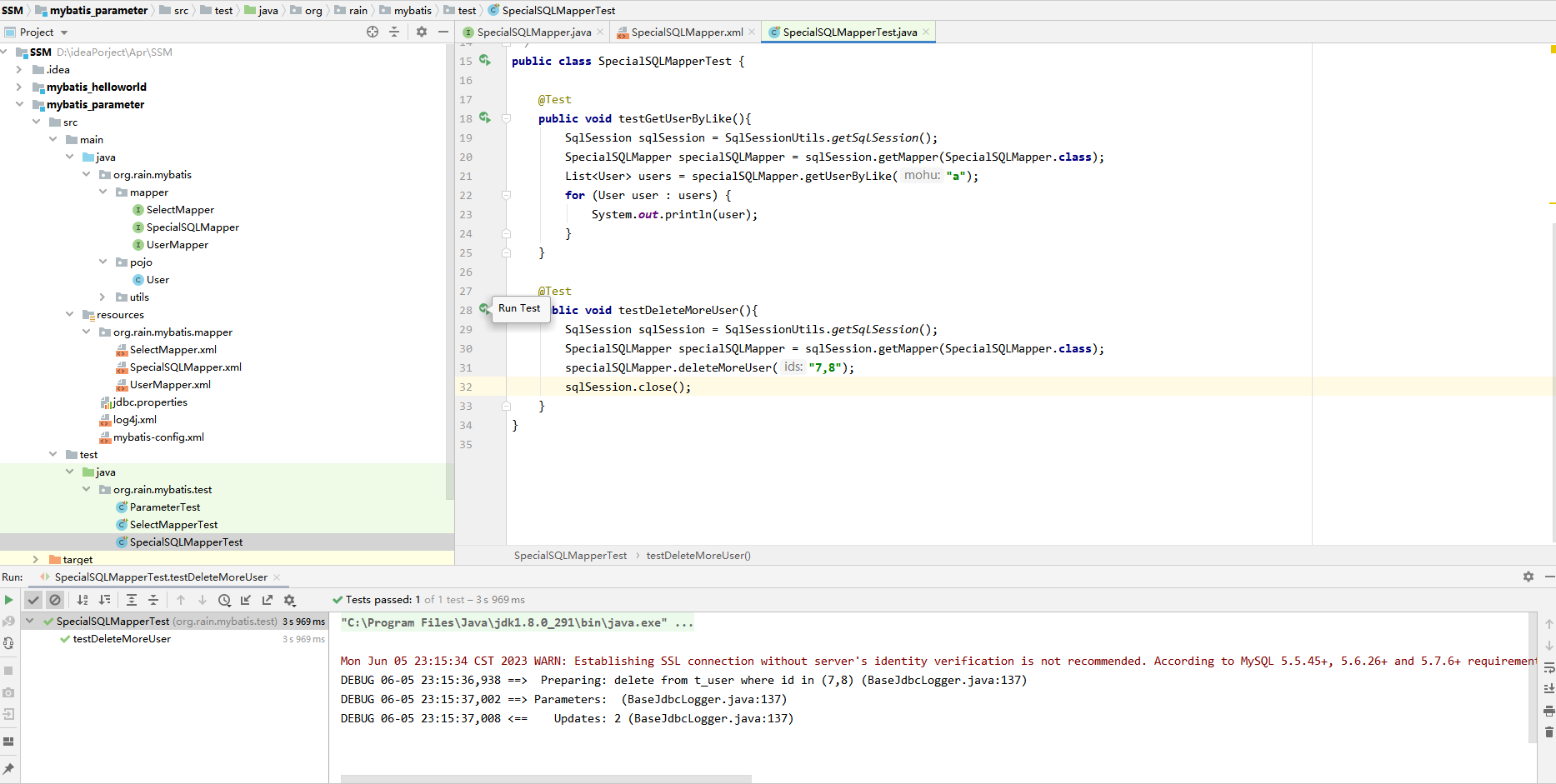The width and height of the screenshot is (1556, 784).
Task: Select opened file target icon in Project panel
Action: pos(373,32)
